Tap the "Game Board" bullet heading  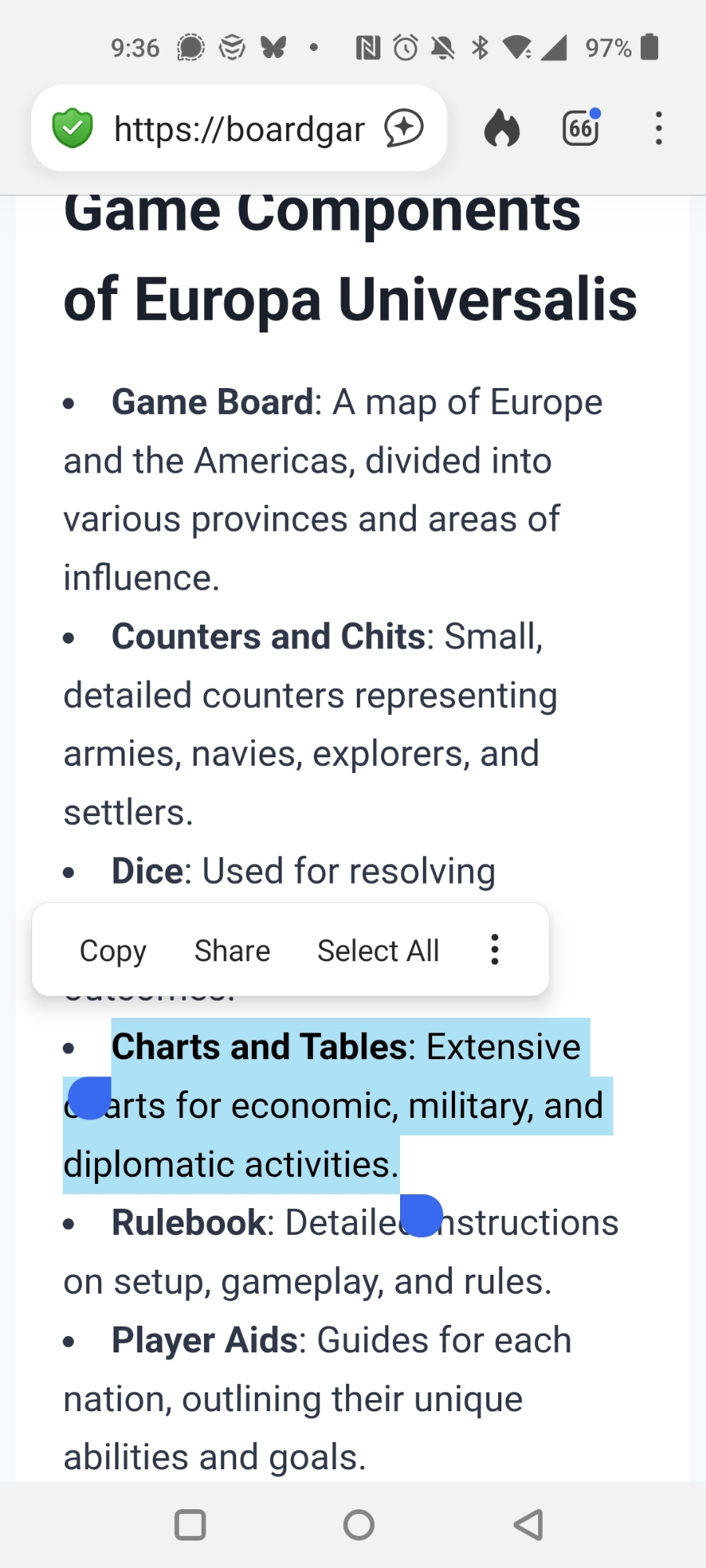pos(213,402)
